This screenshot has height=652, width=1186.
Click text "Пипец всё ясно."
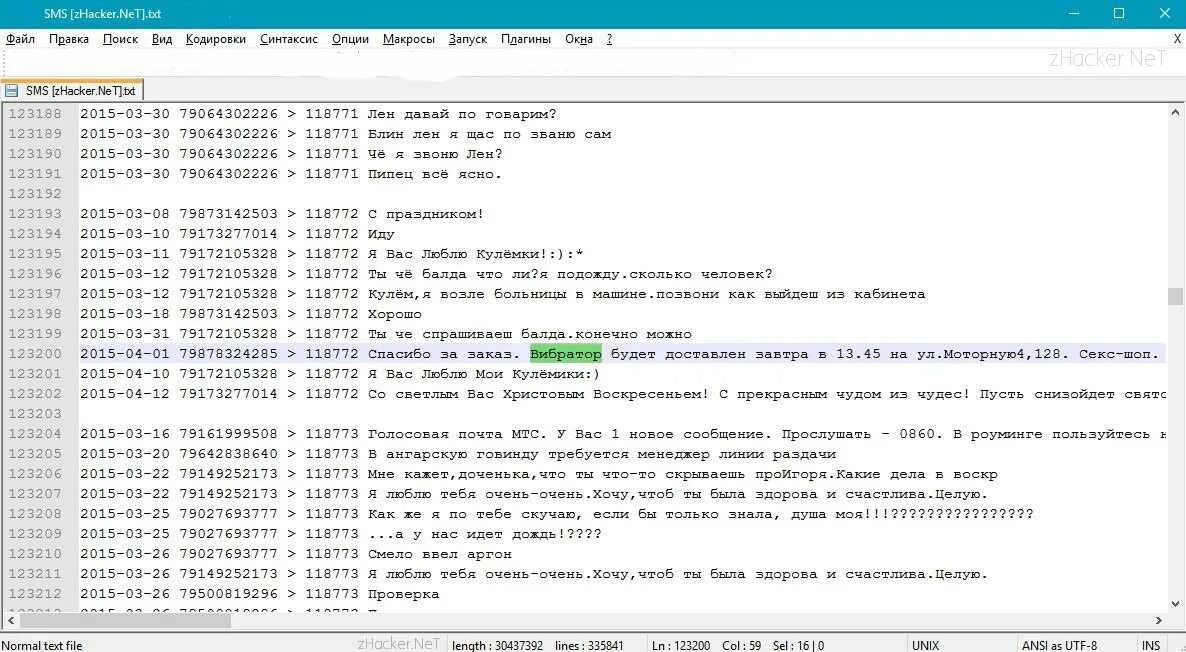[434, 174]
